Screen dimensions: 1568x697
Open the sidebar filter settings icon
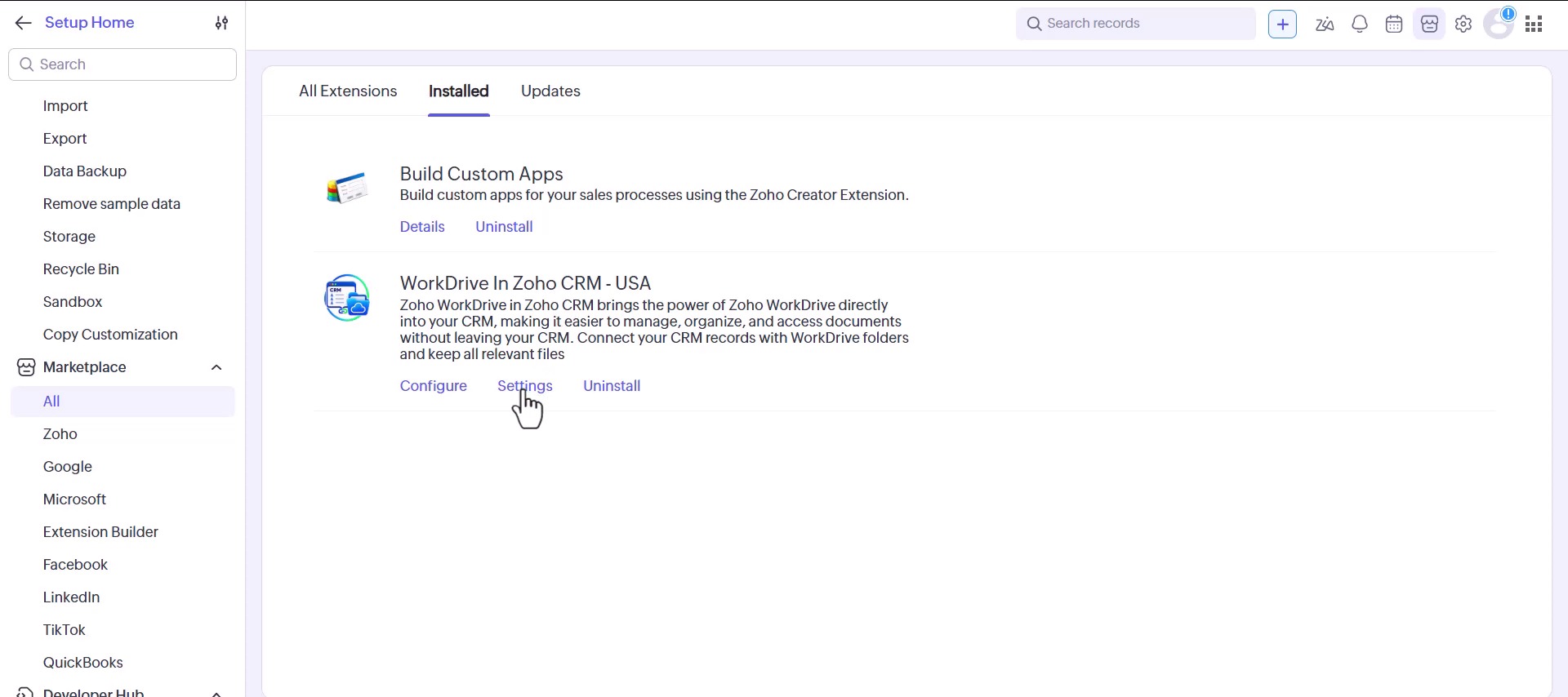[221, 23]
